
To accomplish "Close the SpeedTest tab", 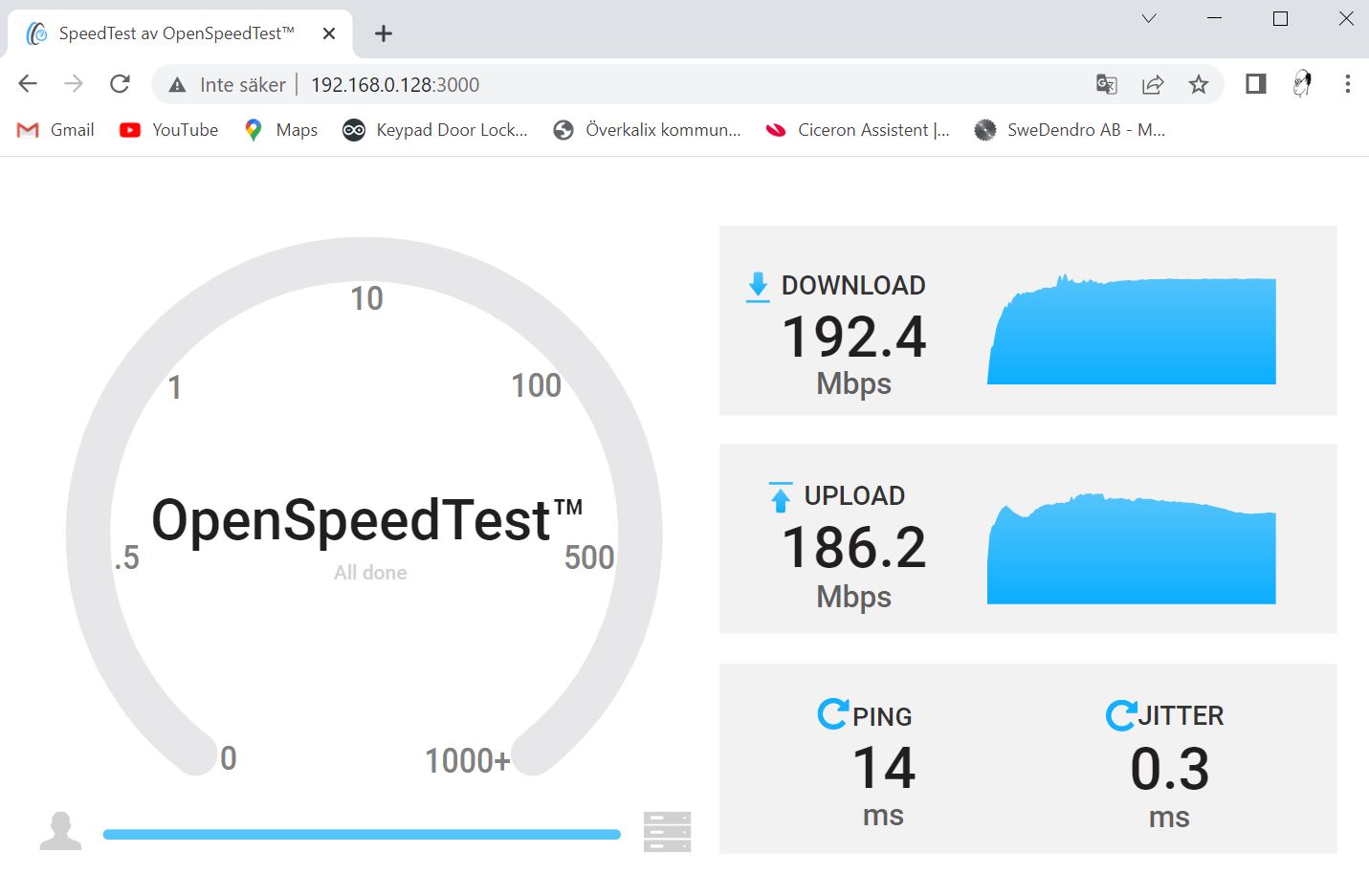I will [329, 33].
